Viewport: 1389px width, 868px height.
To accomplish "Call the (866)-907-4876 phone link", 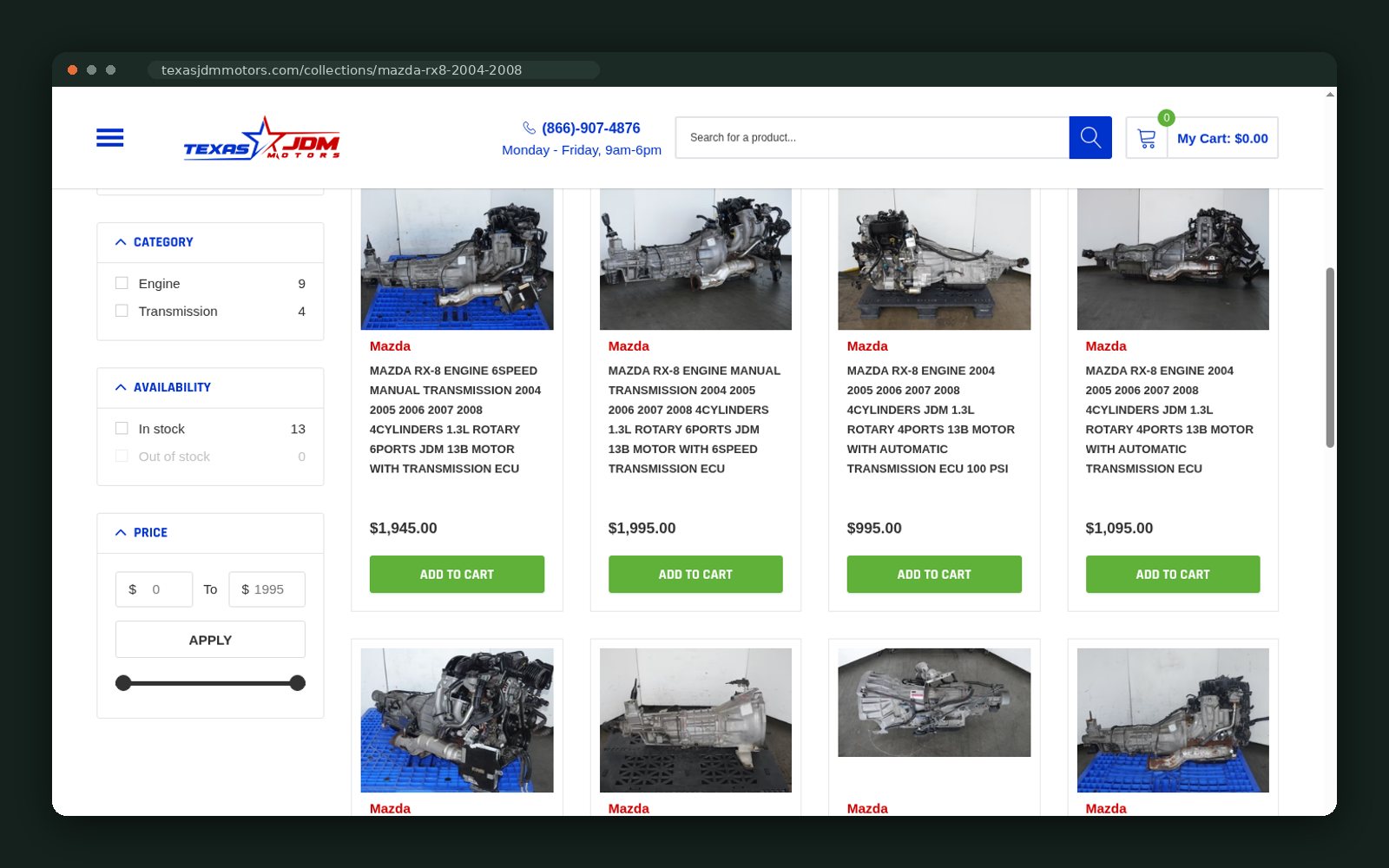I will pos(590,128).
